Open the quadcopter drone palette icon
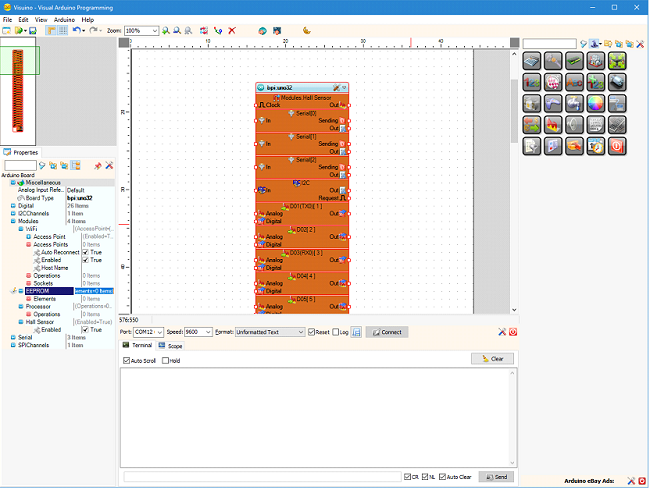 [x=617, y=61]
